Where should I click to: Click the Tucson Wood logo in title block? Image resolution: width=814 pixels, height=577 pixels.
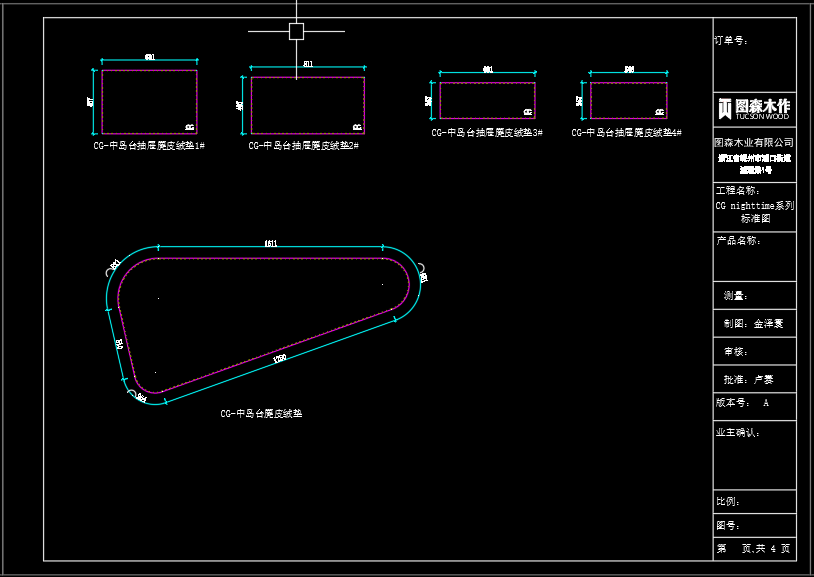pos(754,107)
